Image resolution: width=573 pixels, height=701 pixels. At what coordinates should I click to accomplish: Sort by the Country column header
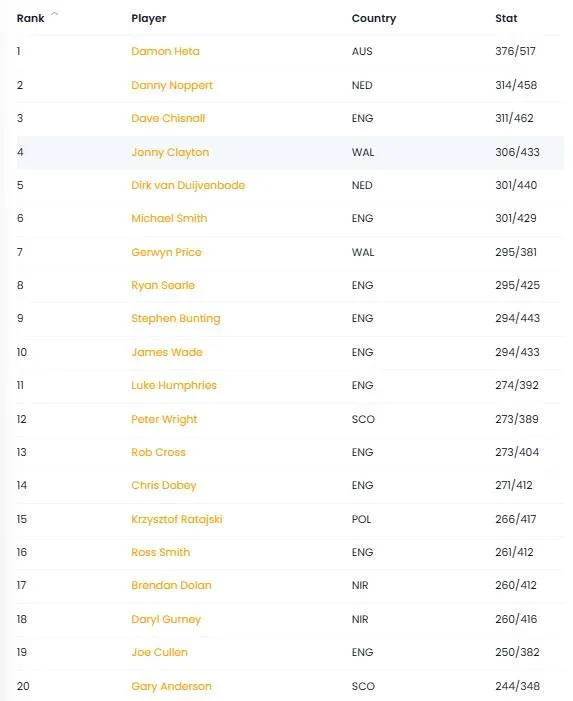374,18
